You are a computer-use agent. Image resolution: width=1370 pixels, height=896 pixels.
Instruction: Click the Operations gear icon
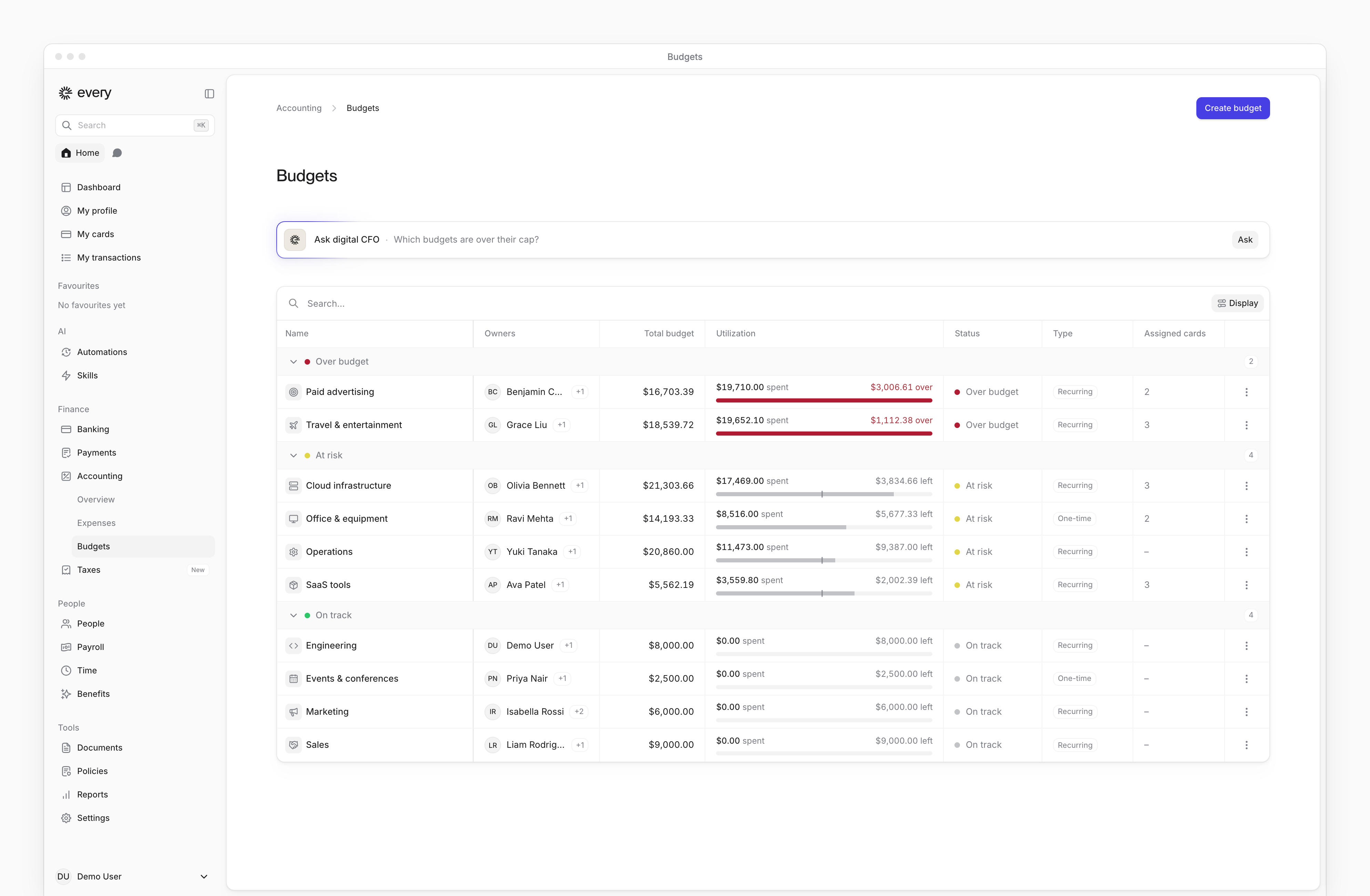click(x=294, y=552)
